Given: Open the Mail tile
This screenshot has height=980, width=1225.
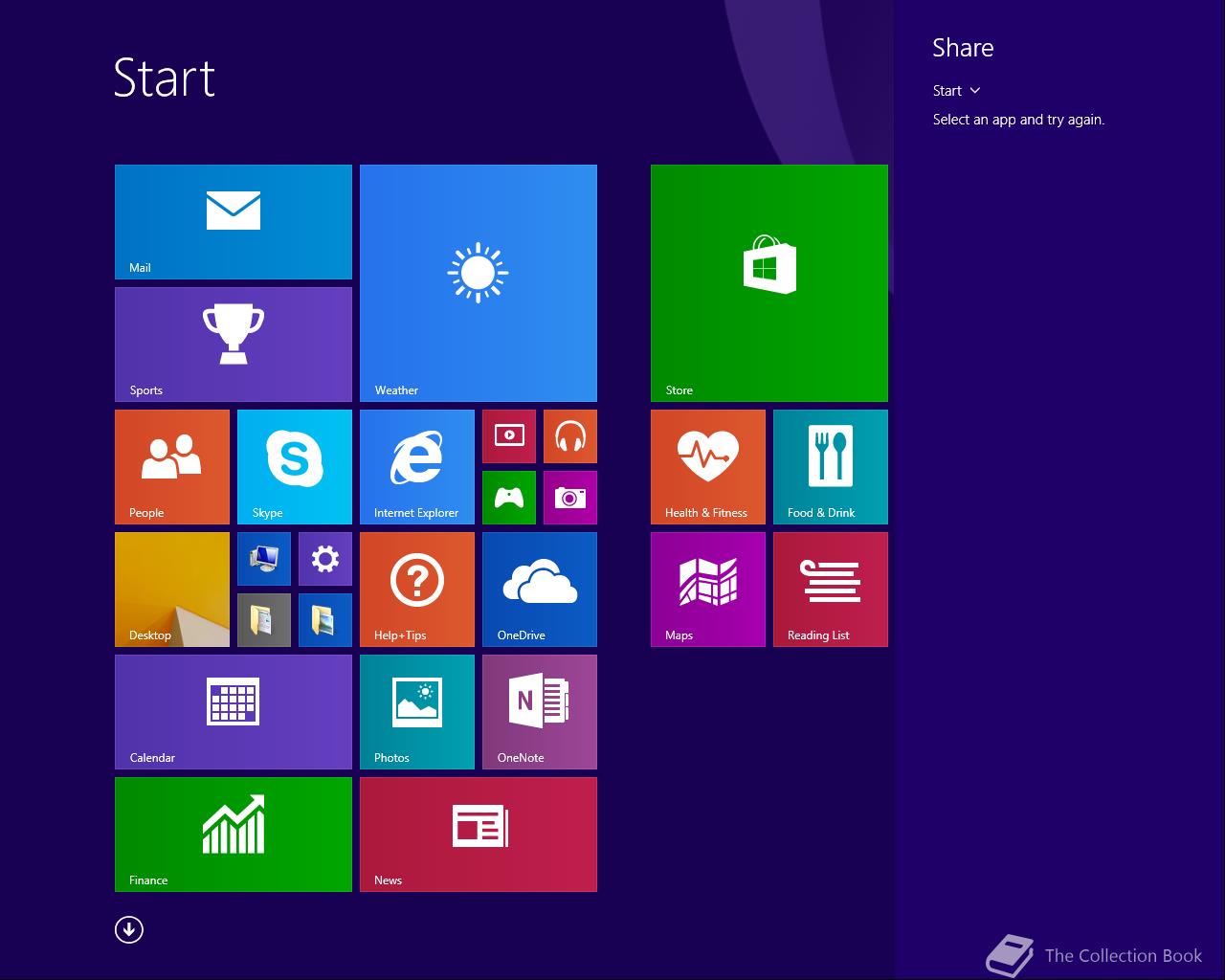Looking at the screenshot, I should click(234, 222).
